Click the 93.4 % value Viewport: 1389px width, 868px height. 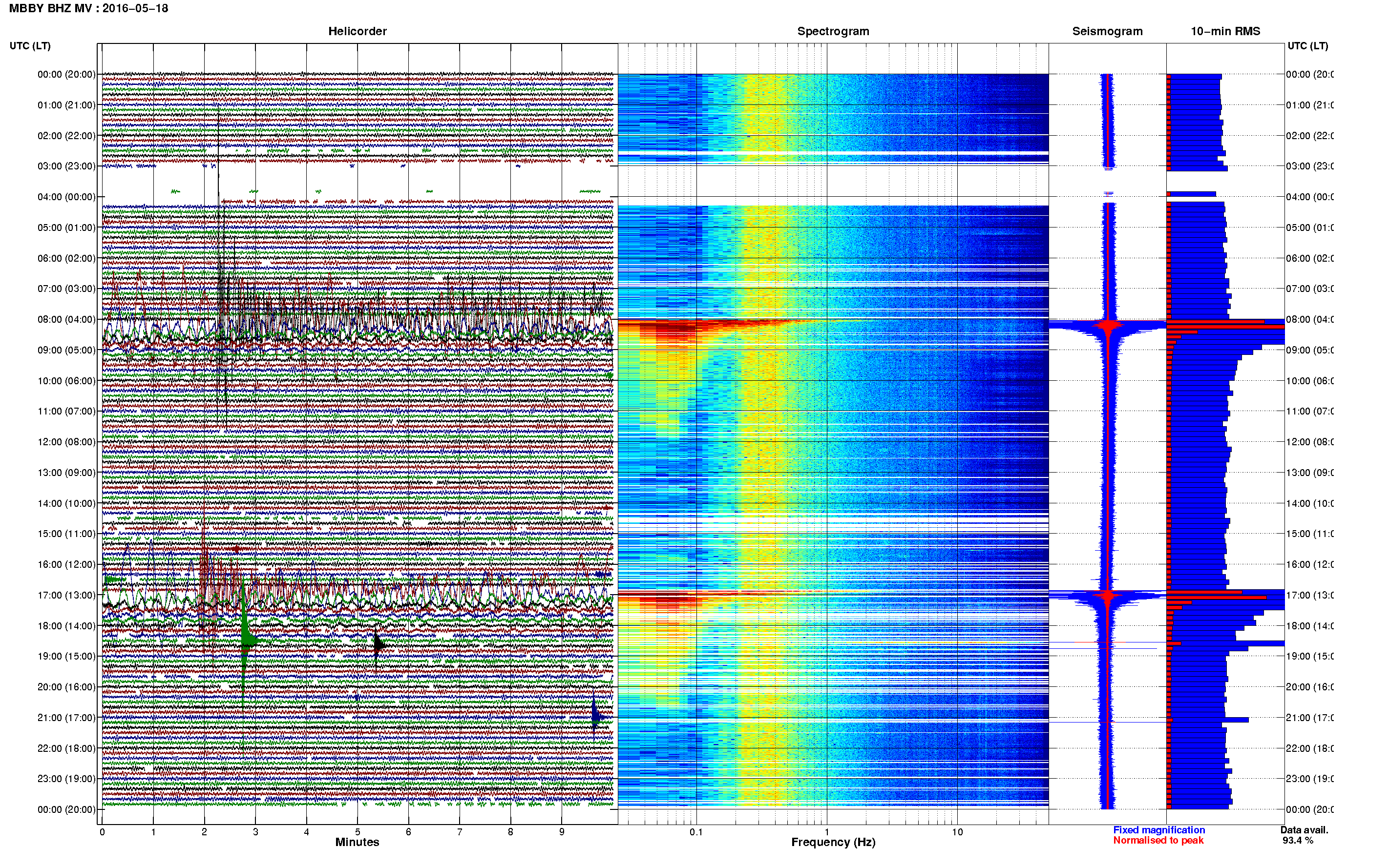(x=1298, y=841)
